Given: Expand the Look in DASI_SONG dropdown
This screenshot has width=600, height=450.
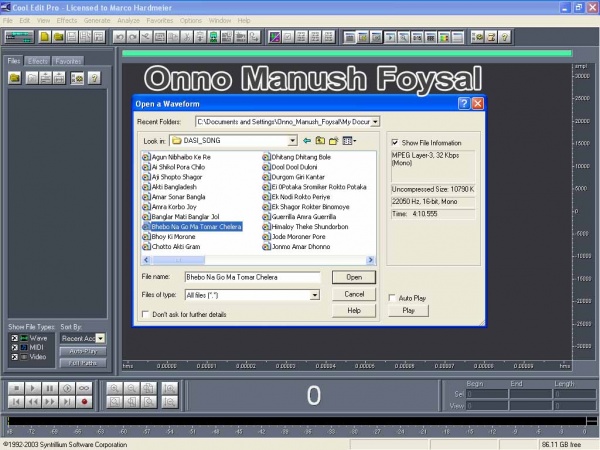Looking at the screenshot, I should (x=292, y=141).
